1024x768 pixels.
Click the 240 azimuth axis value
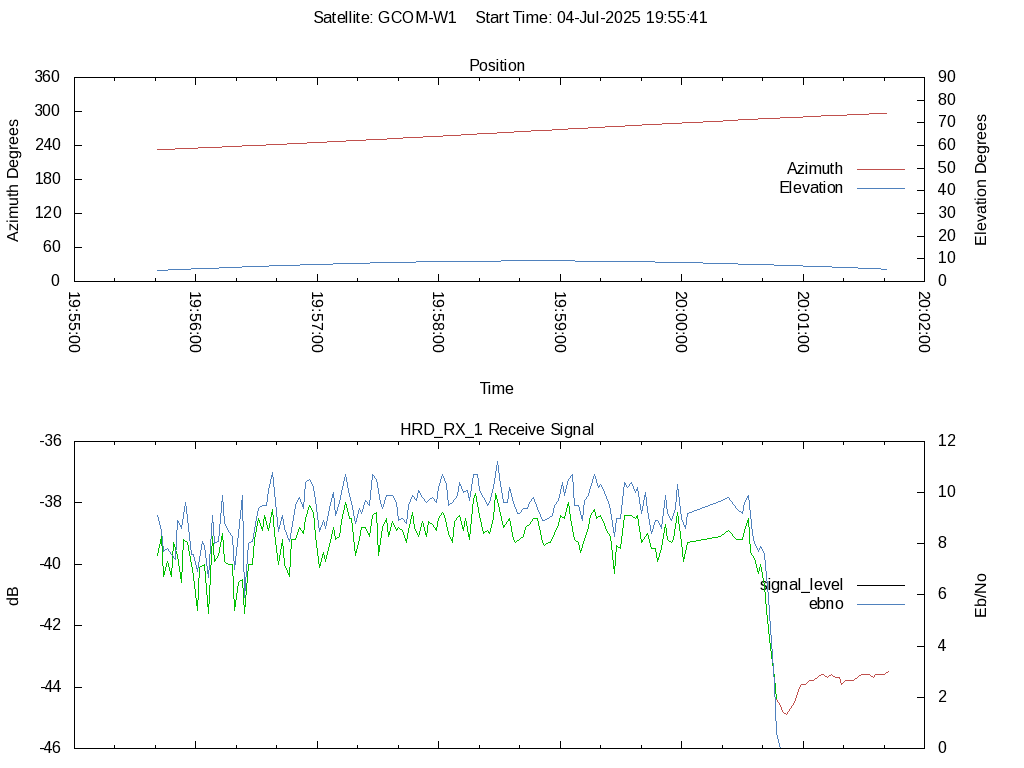pos(47,145)
